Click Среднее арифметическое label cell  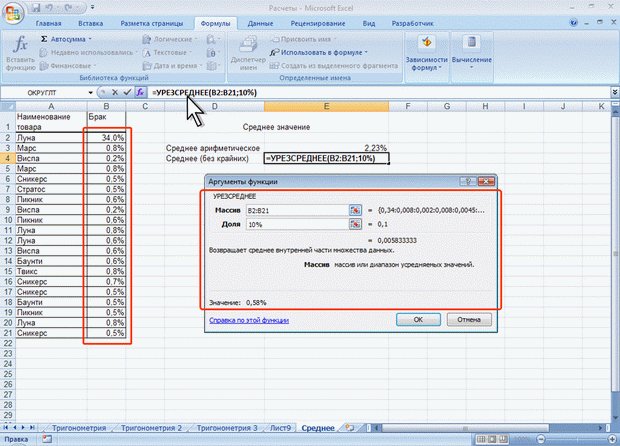pos(213,148)
